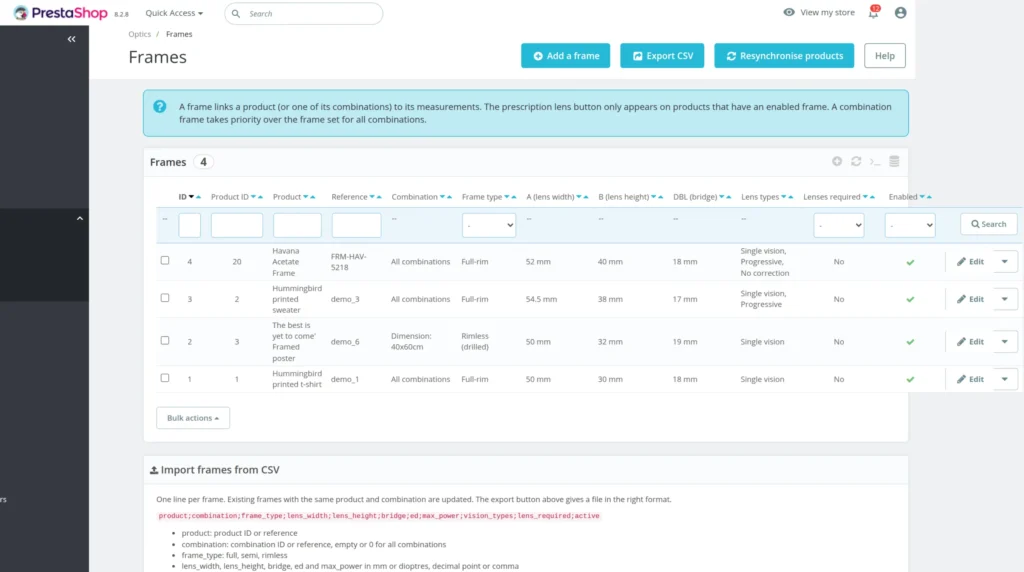Toggle Enabled checkmark for the Framed poster row
1024x572 pixels.
[910, 342]
